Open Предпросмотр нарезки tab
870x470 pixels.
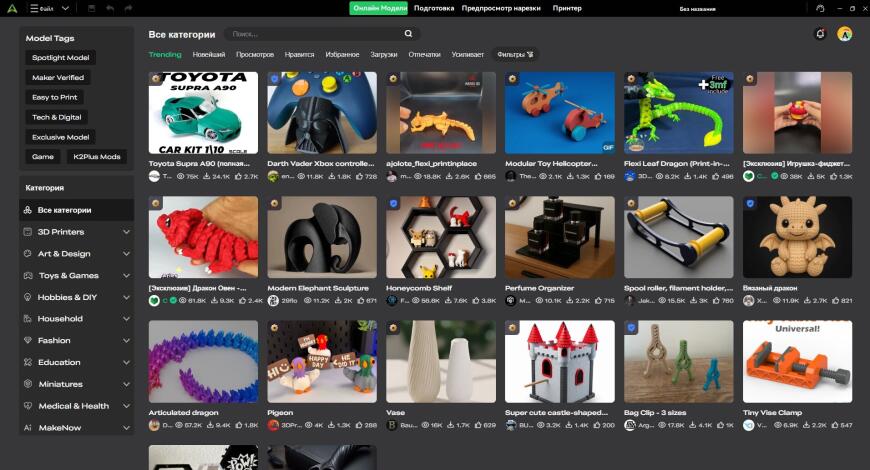[501, 8]
